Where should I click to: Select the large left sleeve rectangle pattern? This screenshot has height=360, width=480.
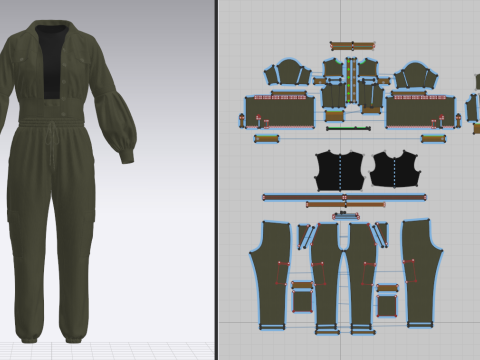[280, 112]
